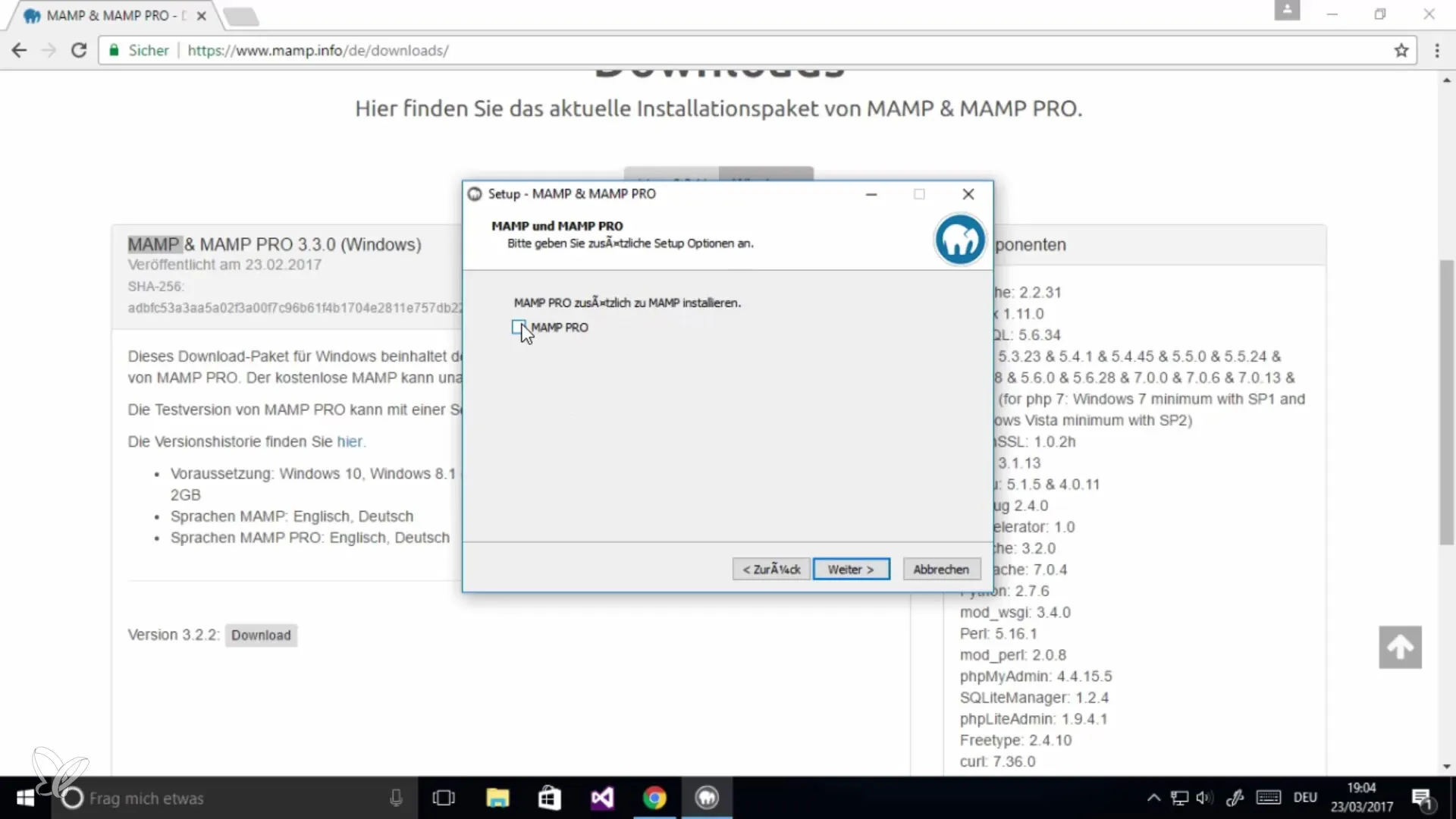Click the Download button for version 3.2.2
The image size is (1456, 819).
coord(261,635)
